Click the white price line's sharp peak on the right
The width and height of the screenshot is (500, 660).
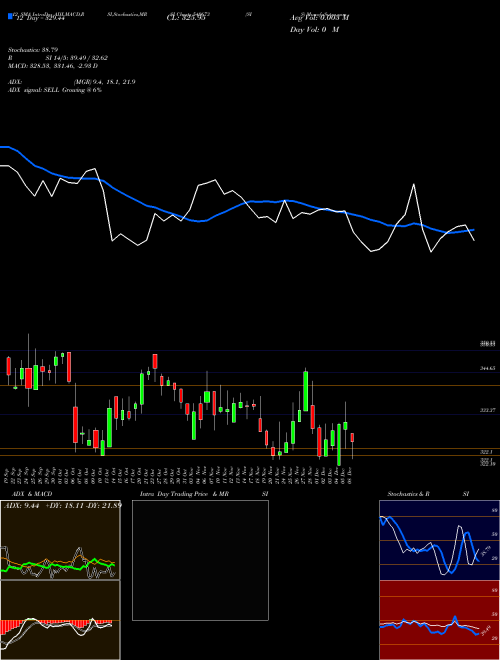pyautogui.click(x=414, y=184)
